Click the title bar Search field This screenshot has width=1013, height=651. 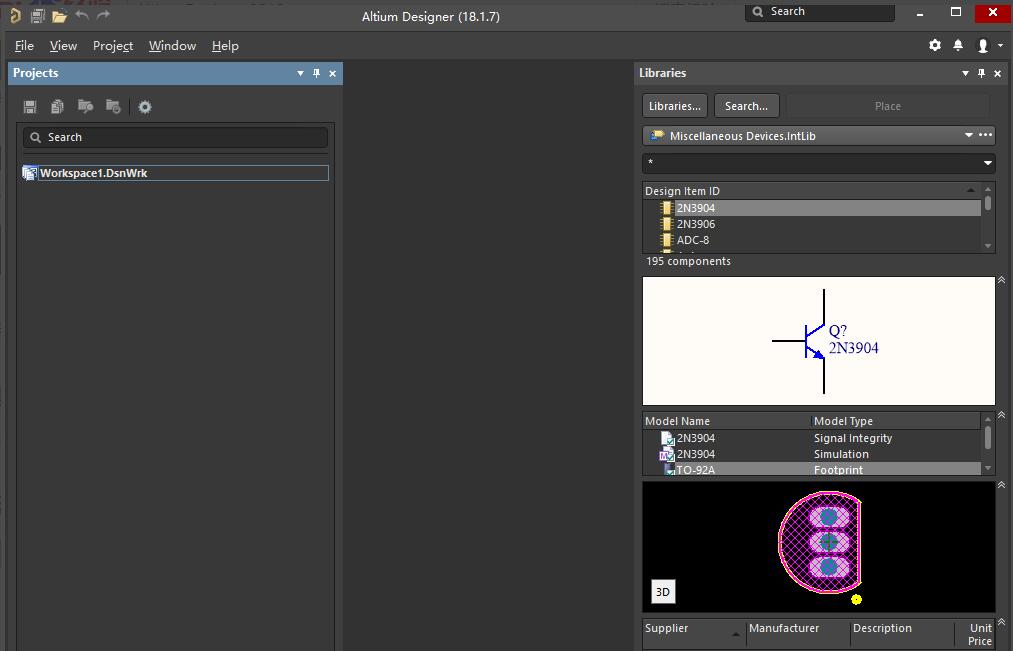820,12
